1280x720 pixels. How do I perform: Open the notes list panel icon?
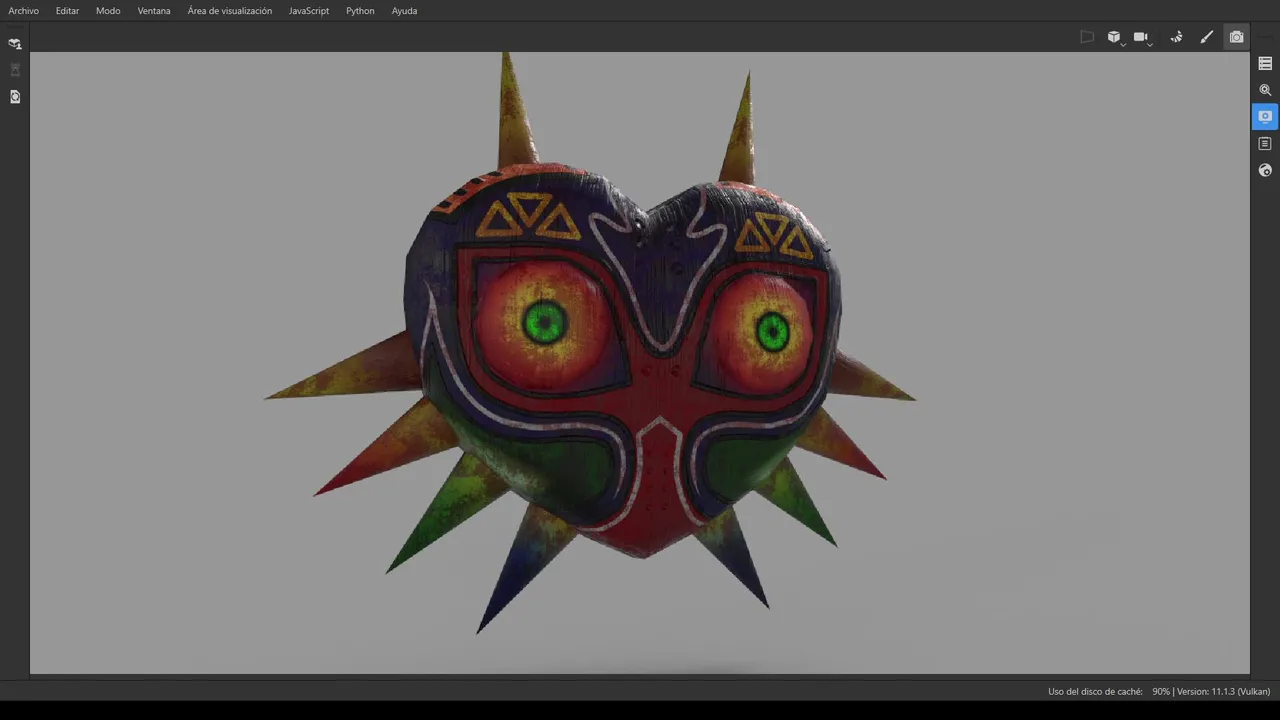1265,144
